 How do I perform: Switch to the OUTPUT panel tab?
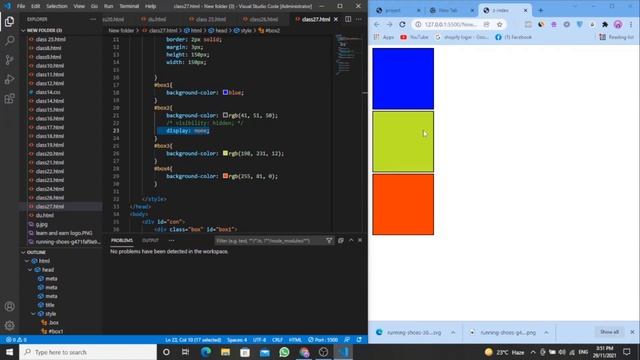click(x=150, y=240)
